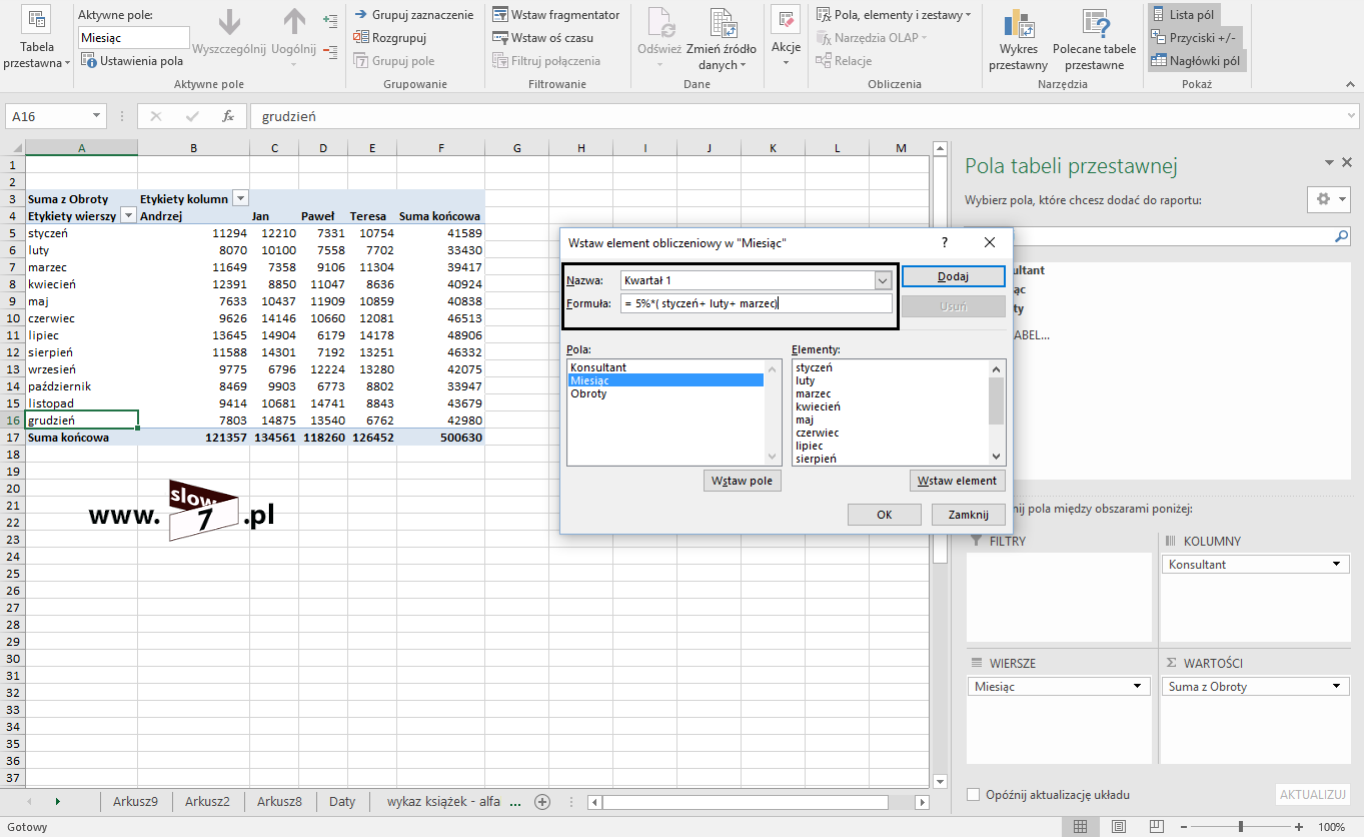Open the Etykiety wierszy filter dropdown
Image resolution: width=1364 pixels, height=837 pixels.
(128, 215)
